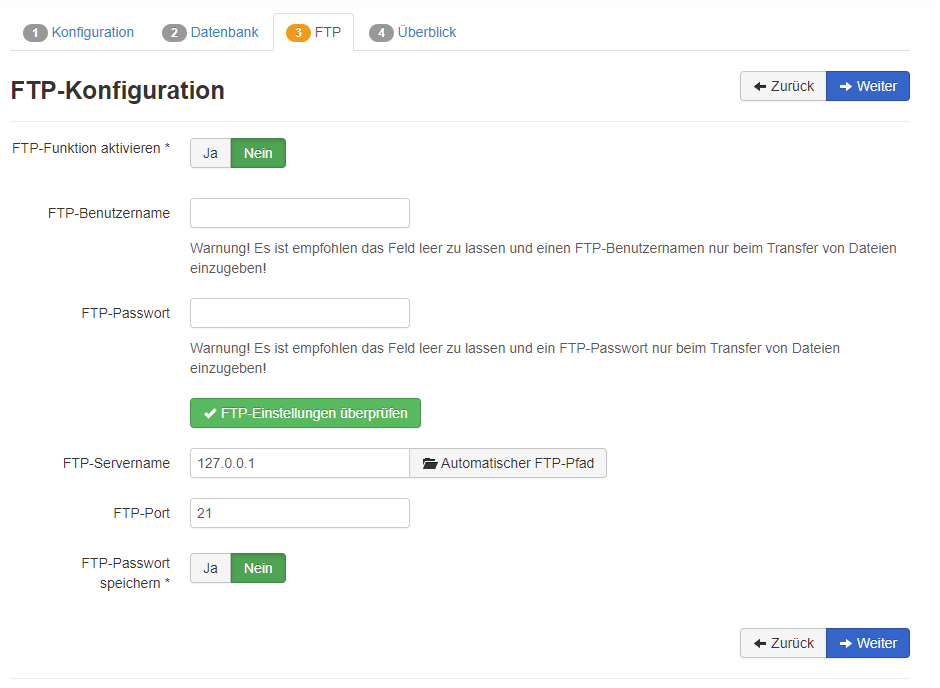This screenshot has height=688, width=940.
Task: Click the folder icon on Automatischer FTP-Pfad
Action: [430, 464]
